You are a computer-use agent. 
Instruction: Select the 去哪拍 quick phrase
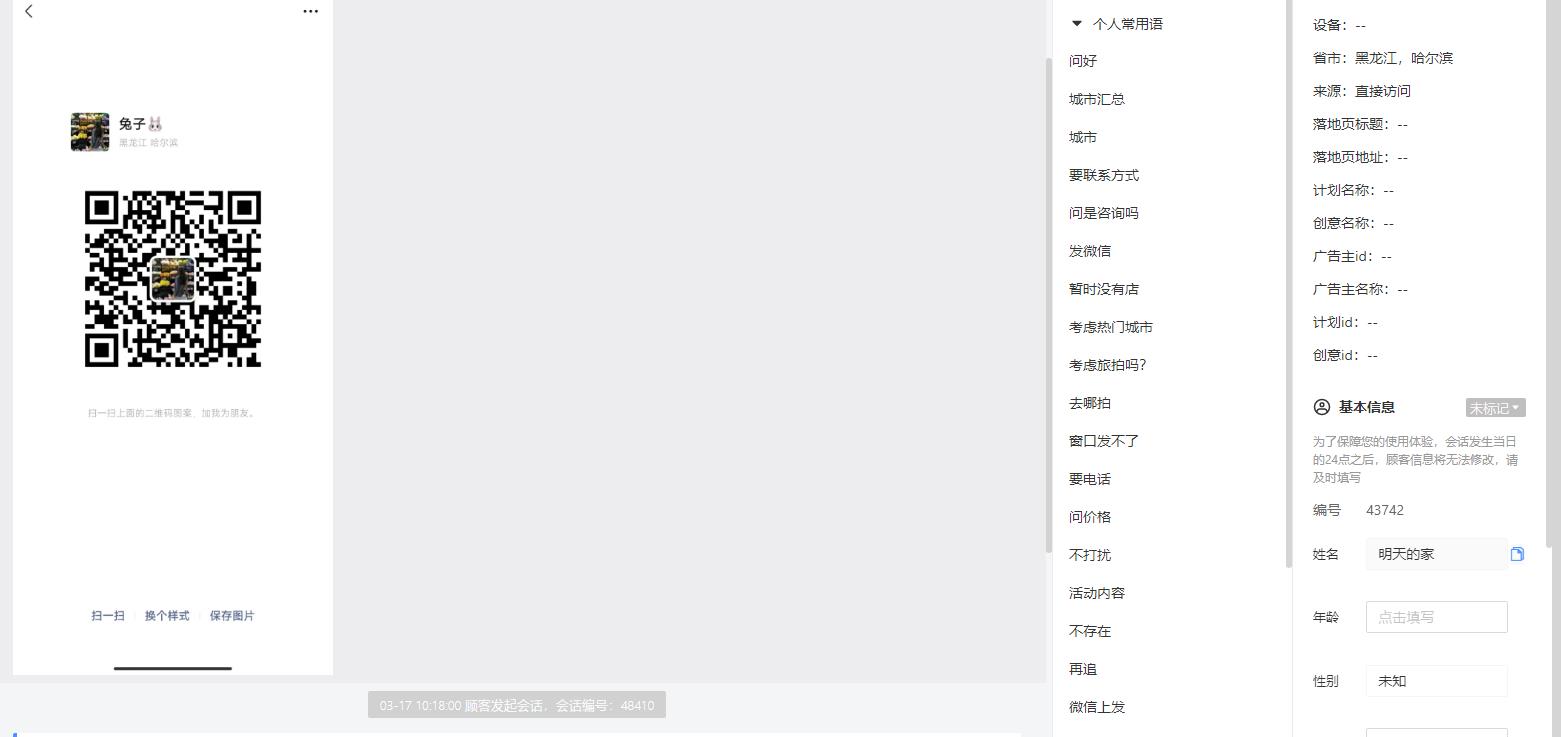1090,403
